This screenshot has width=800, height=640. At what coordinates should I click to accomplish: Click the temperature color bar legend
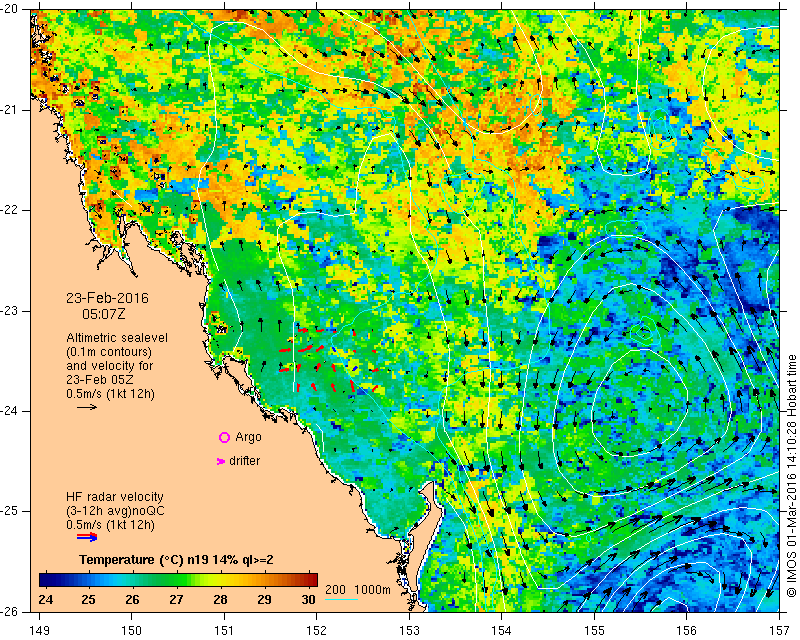[x=178, y=580]
